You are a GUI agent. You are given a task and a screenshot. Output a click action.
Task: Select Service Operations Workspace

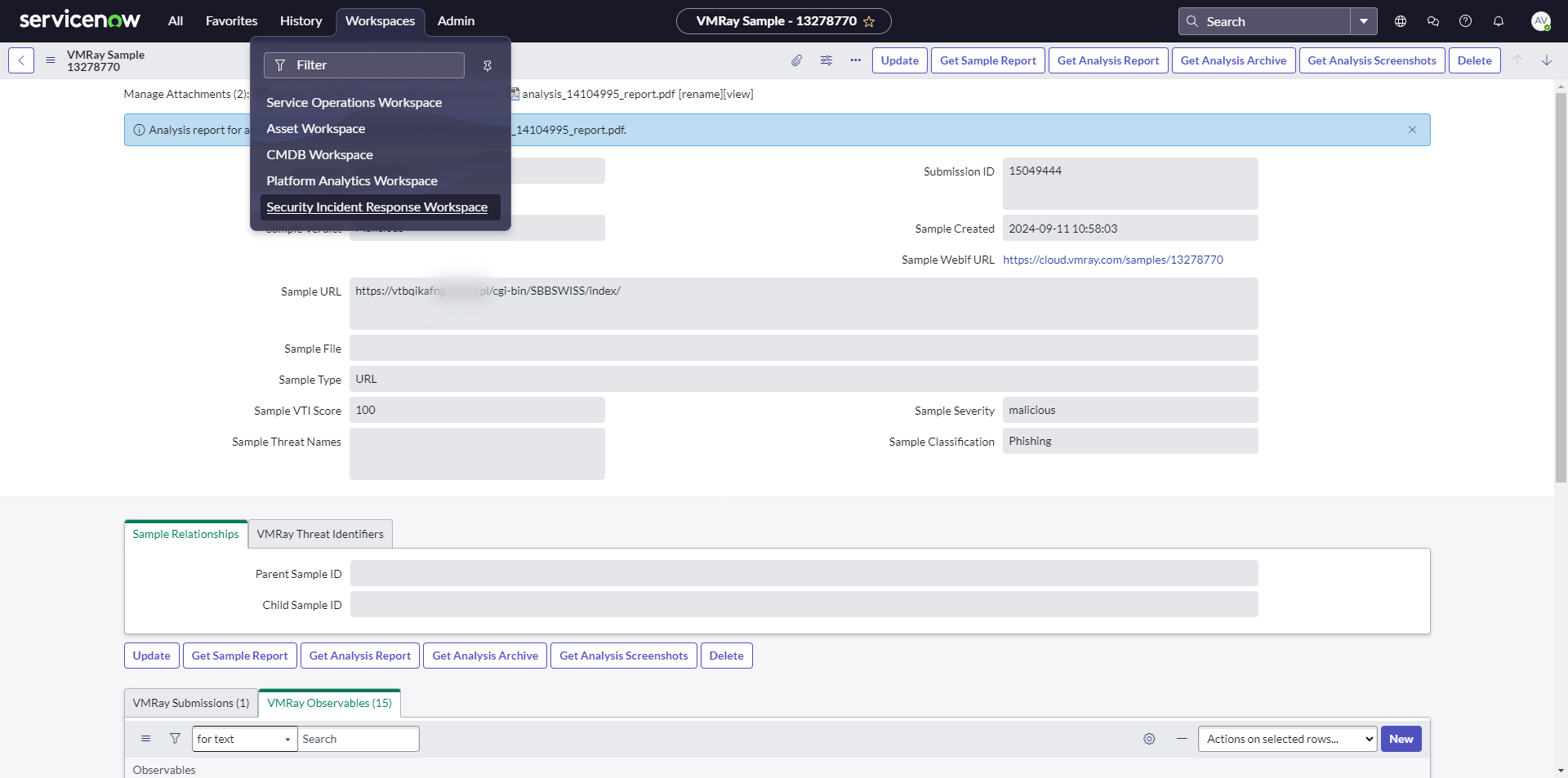[354, 103]
